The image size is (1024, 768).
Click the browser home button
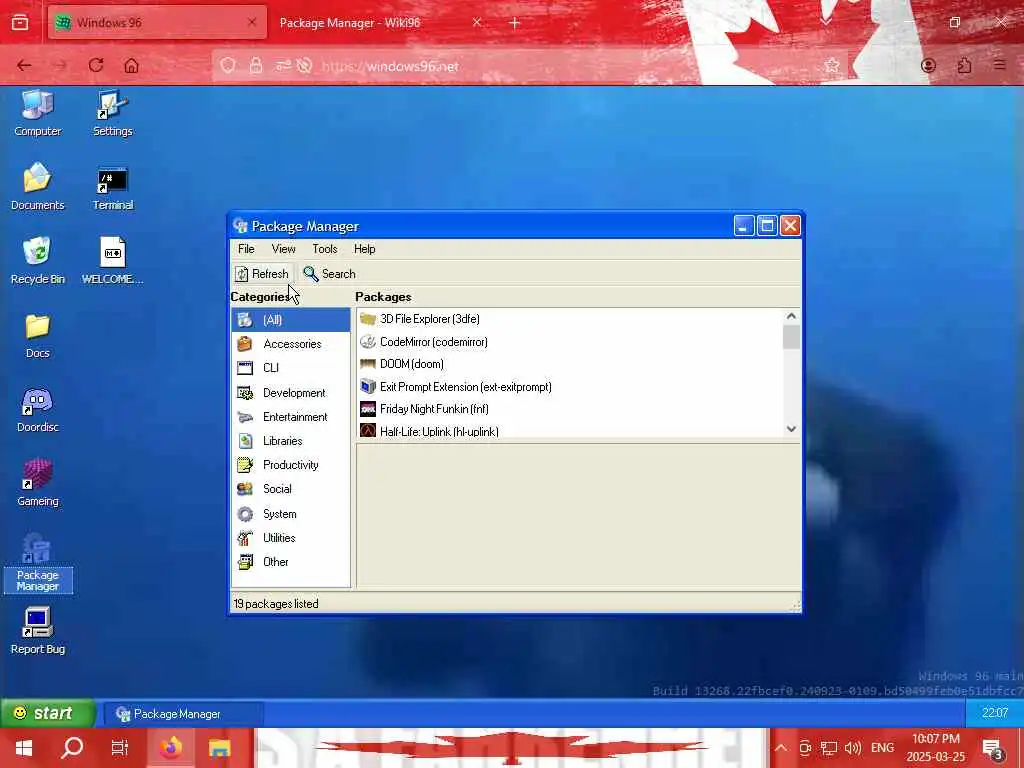click(x=131, y=65)
